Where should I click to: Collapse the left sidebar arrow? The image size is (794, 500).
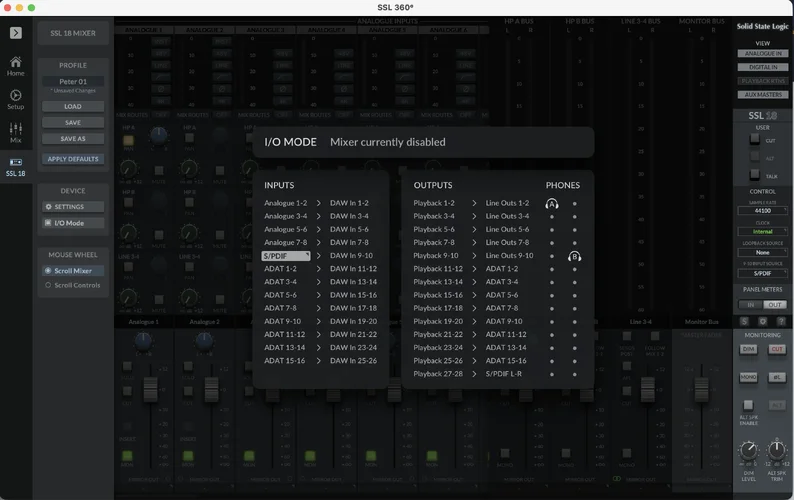tap(16, 33)
